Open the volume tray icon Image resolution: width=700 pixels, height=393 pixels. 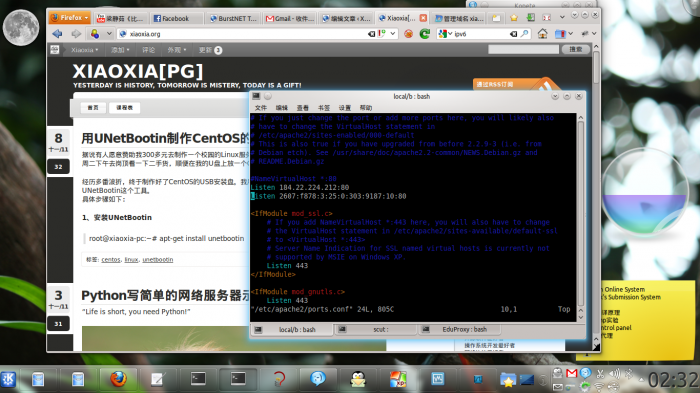[614, 374]
